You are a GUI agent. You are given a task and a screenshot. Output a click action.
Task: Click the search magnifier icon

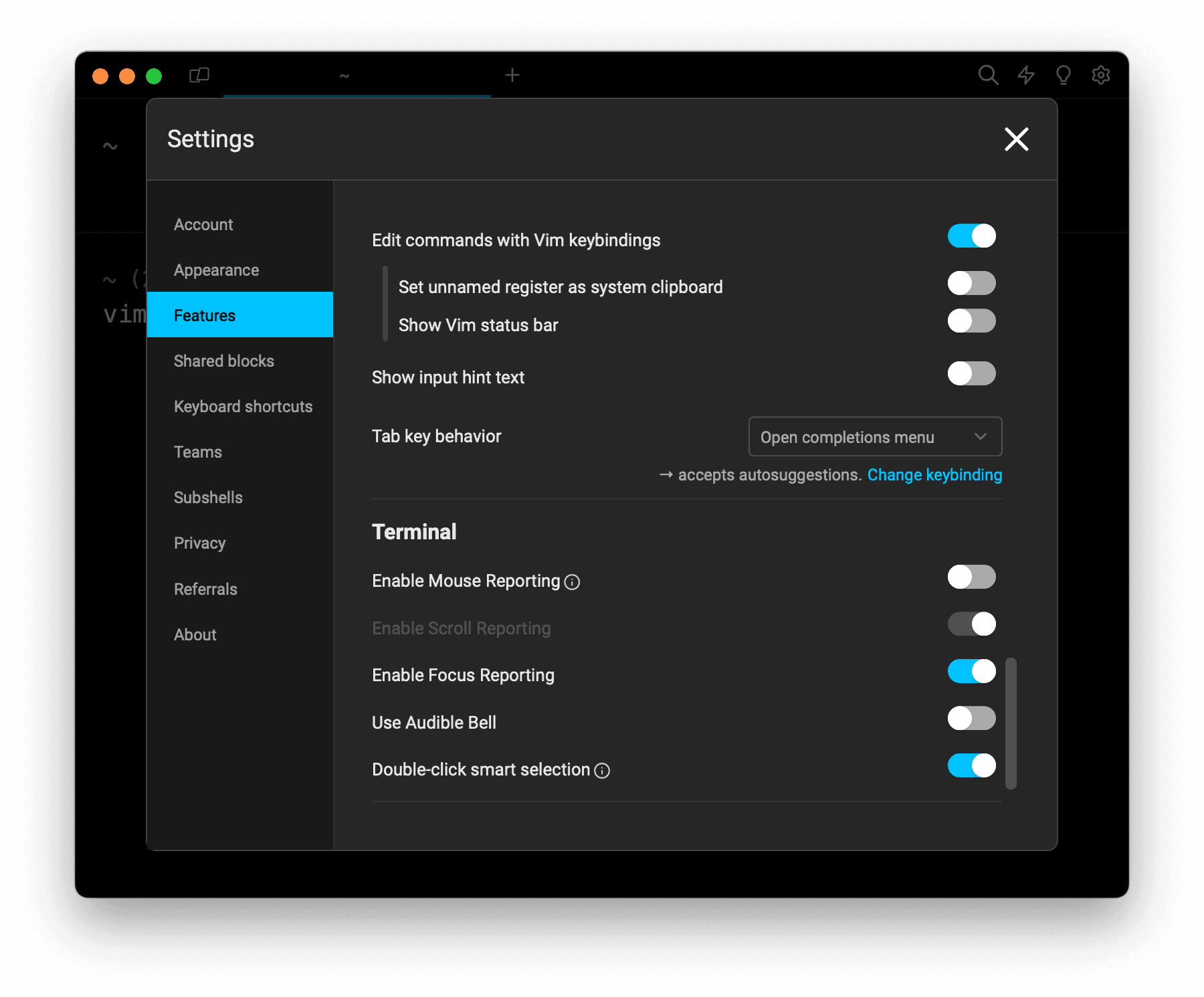click(x=988, y=75)
